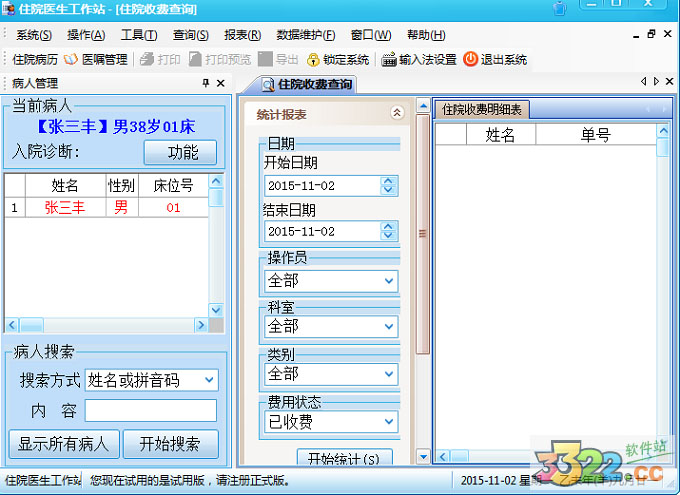
Task: Pin the 病人管理 panel
Action: click(x=206, y=83)
